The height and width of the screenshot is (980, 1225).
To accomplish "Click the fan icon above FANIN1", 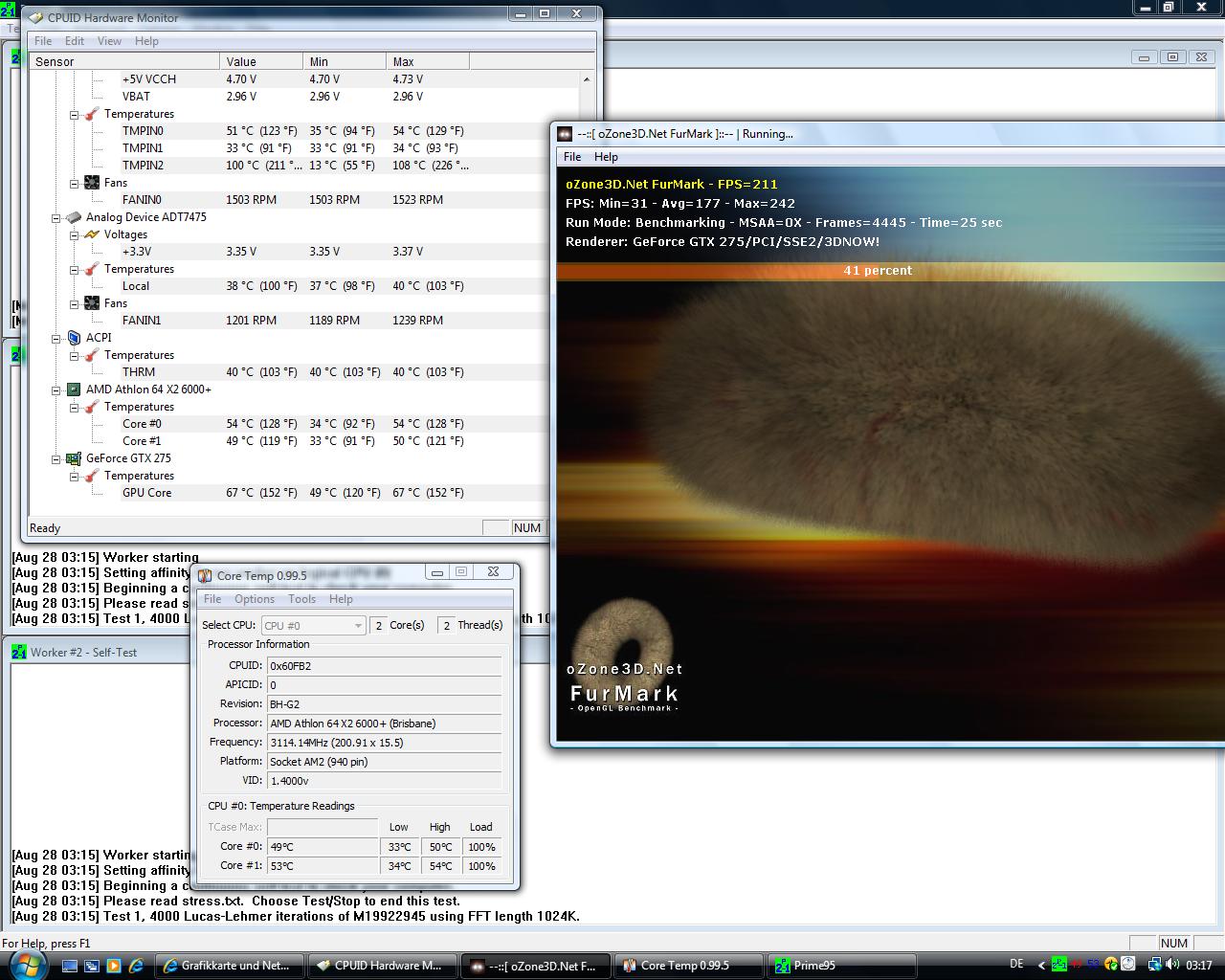I will point(92,303).
